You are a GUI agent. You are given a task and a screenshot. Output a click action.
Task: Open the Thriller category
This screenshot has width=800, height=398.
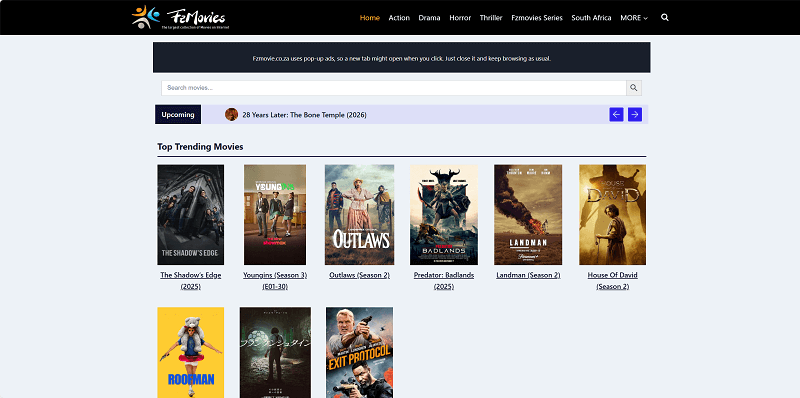[x=491, y=18]
